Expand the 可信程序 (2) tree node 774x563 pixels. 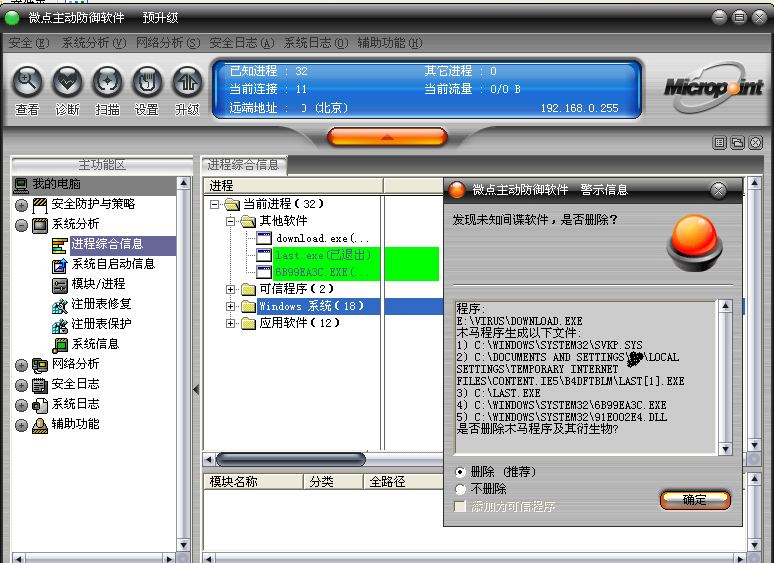(x=231, y=289)
